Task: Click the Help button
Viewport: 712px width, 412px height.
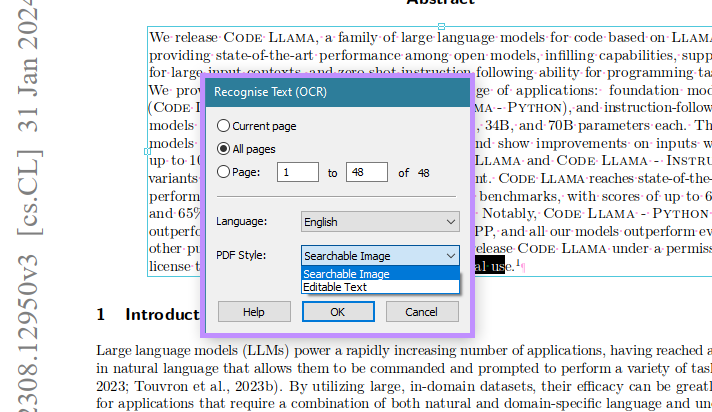Action: tap(254, 312)
